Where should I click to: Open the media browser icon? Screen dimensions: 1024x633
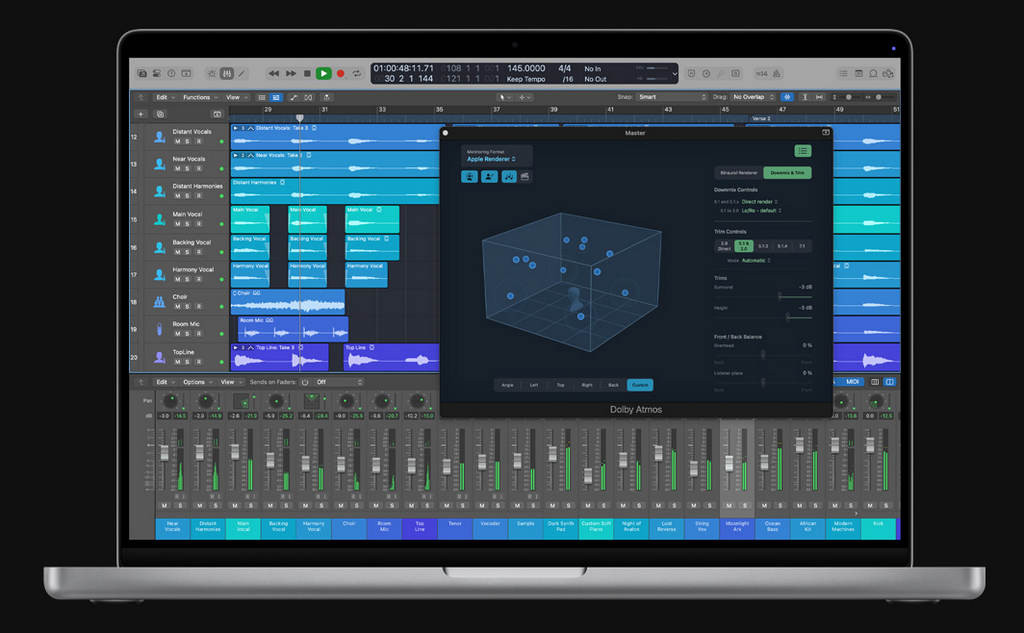coord(888,74)
